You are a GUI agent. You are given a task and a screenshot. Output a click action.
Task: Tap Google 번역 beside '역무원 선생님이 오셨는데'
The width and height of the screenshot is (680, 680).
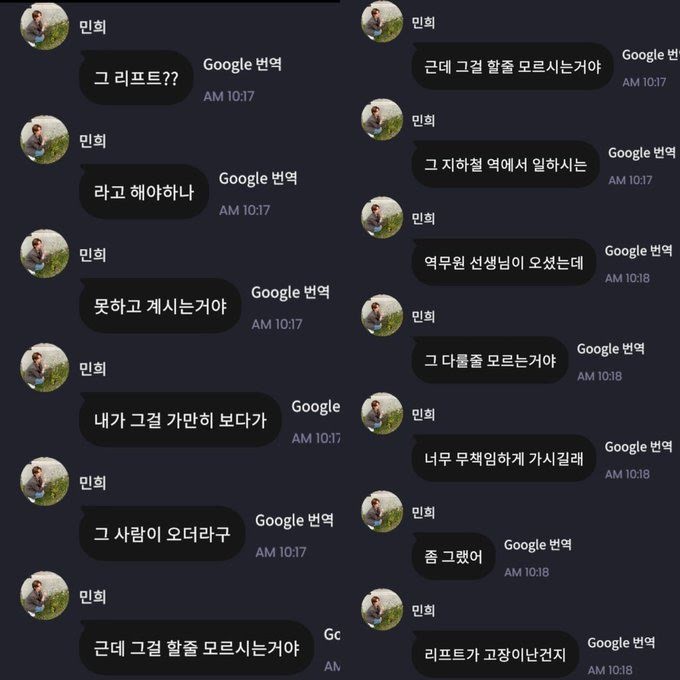click(x=638, y=251)
